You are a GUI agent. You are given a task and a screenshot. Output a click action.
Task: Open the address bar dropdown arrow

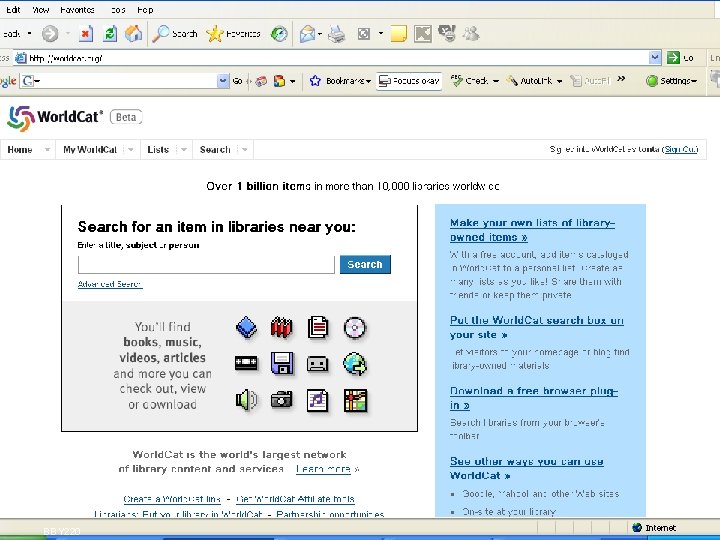[x=655, y=57]
